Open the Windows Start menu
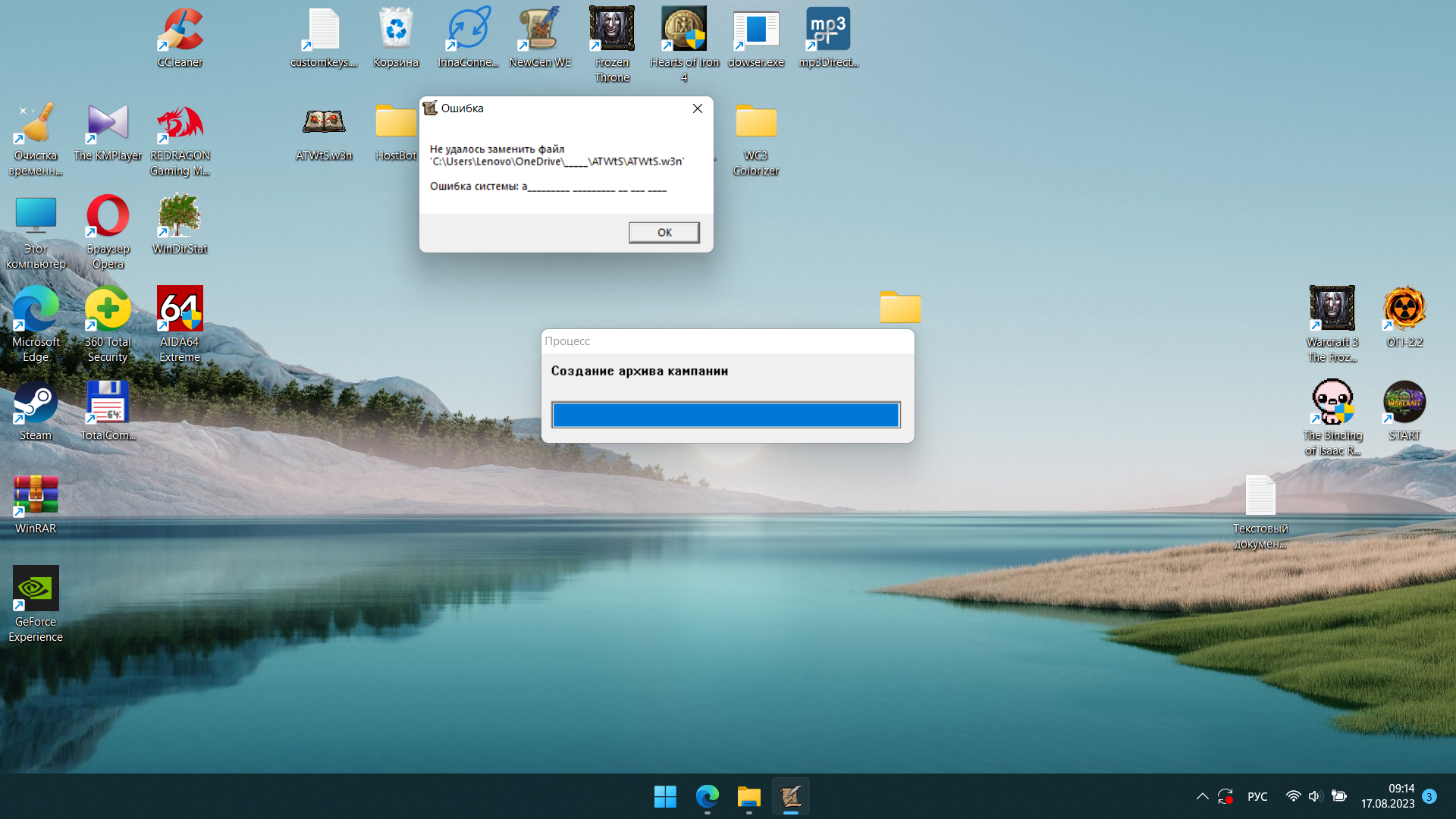The width and height of the screenshot is (1456, 819). tap(665, 796)
